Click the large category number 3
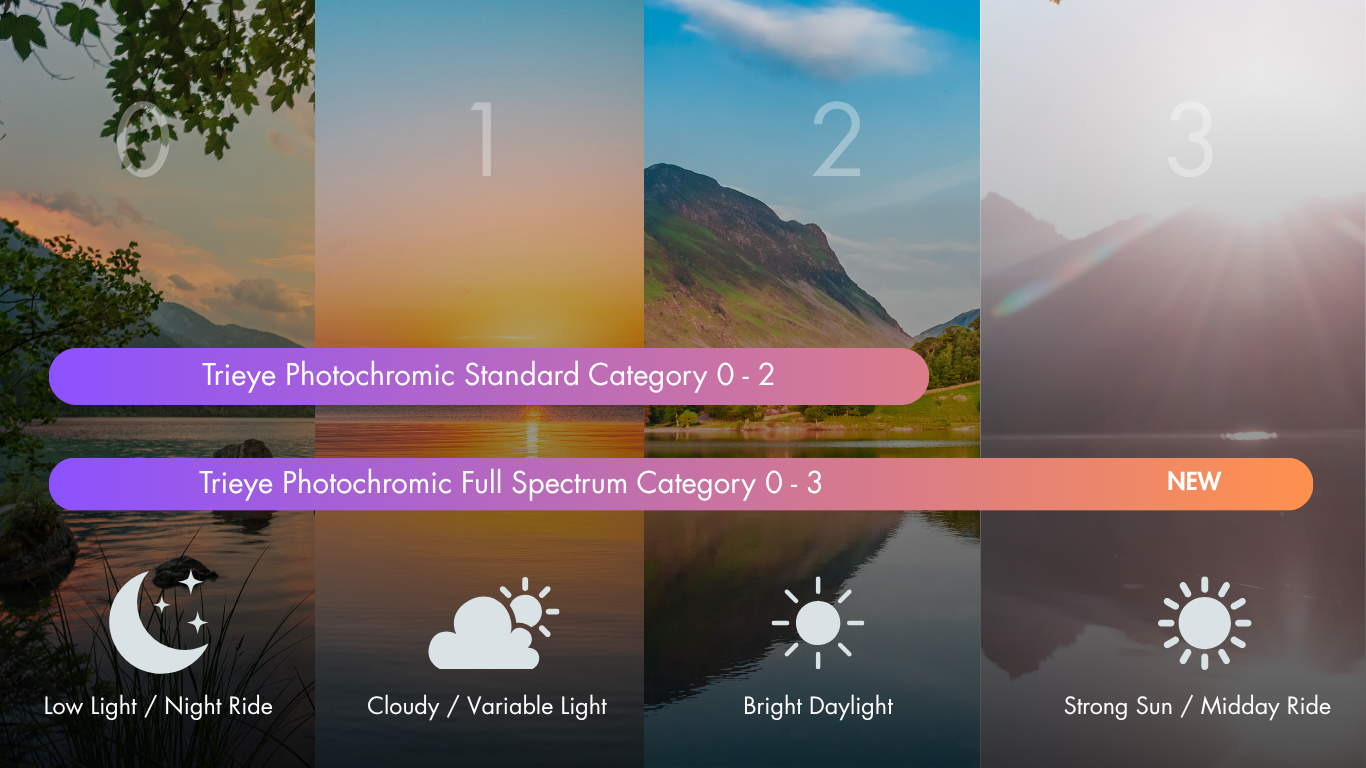Viewport: 1366px width, 768px height. click(1190, 141)
